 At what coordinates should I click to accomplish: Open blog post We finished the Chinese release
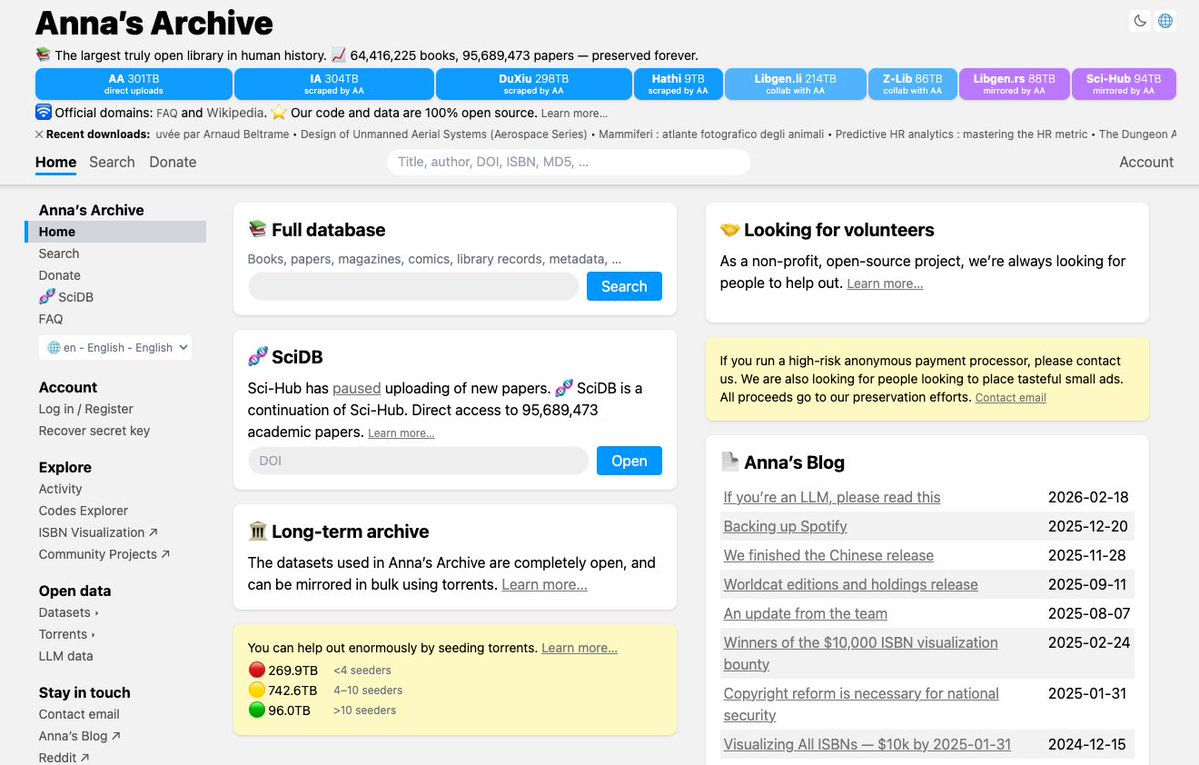(828, 555)
